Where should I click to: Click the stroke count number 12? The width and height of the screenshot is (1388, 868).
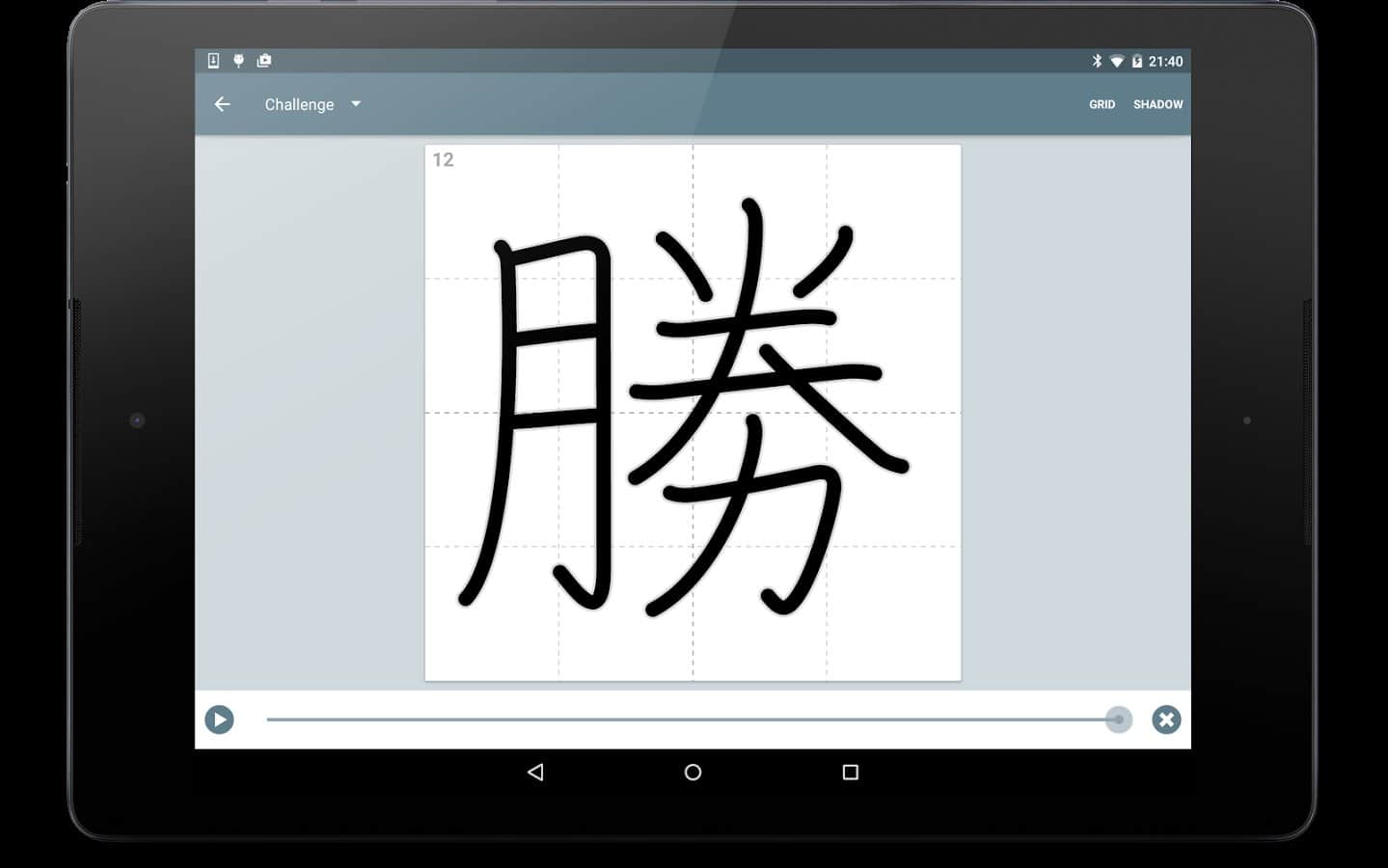[443, 160]
